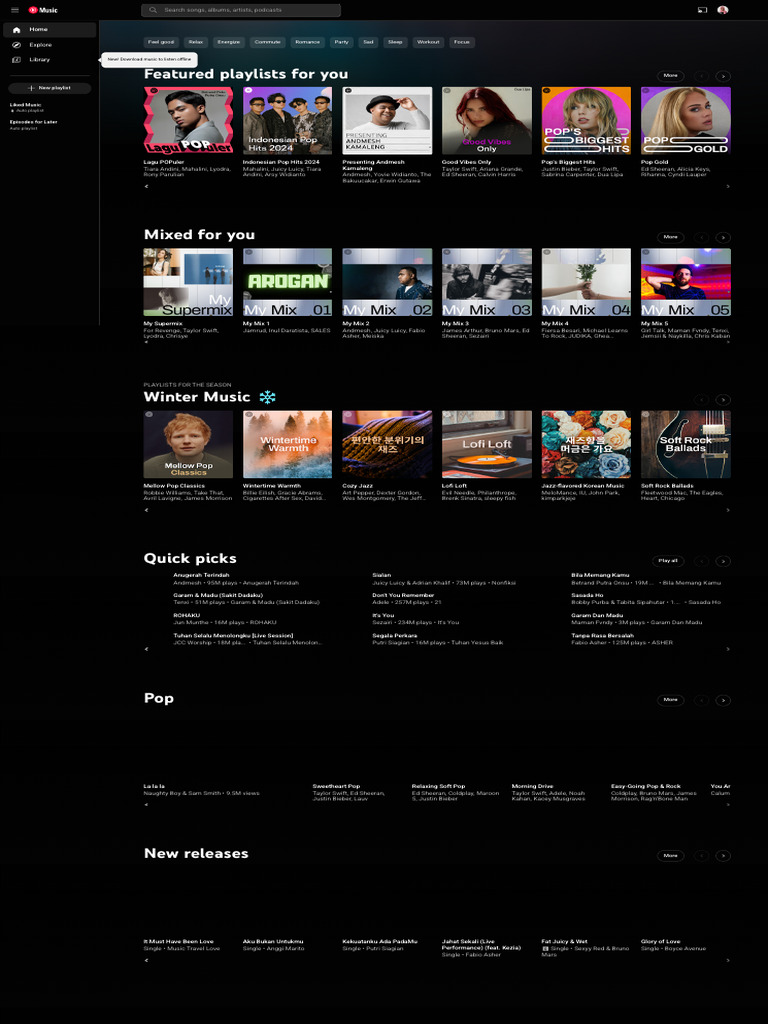Click More for New releases
The height and width of the screenshot is (1024, 768).
coord(671,856)
